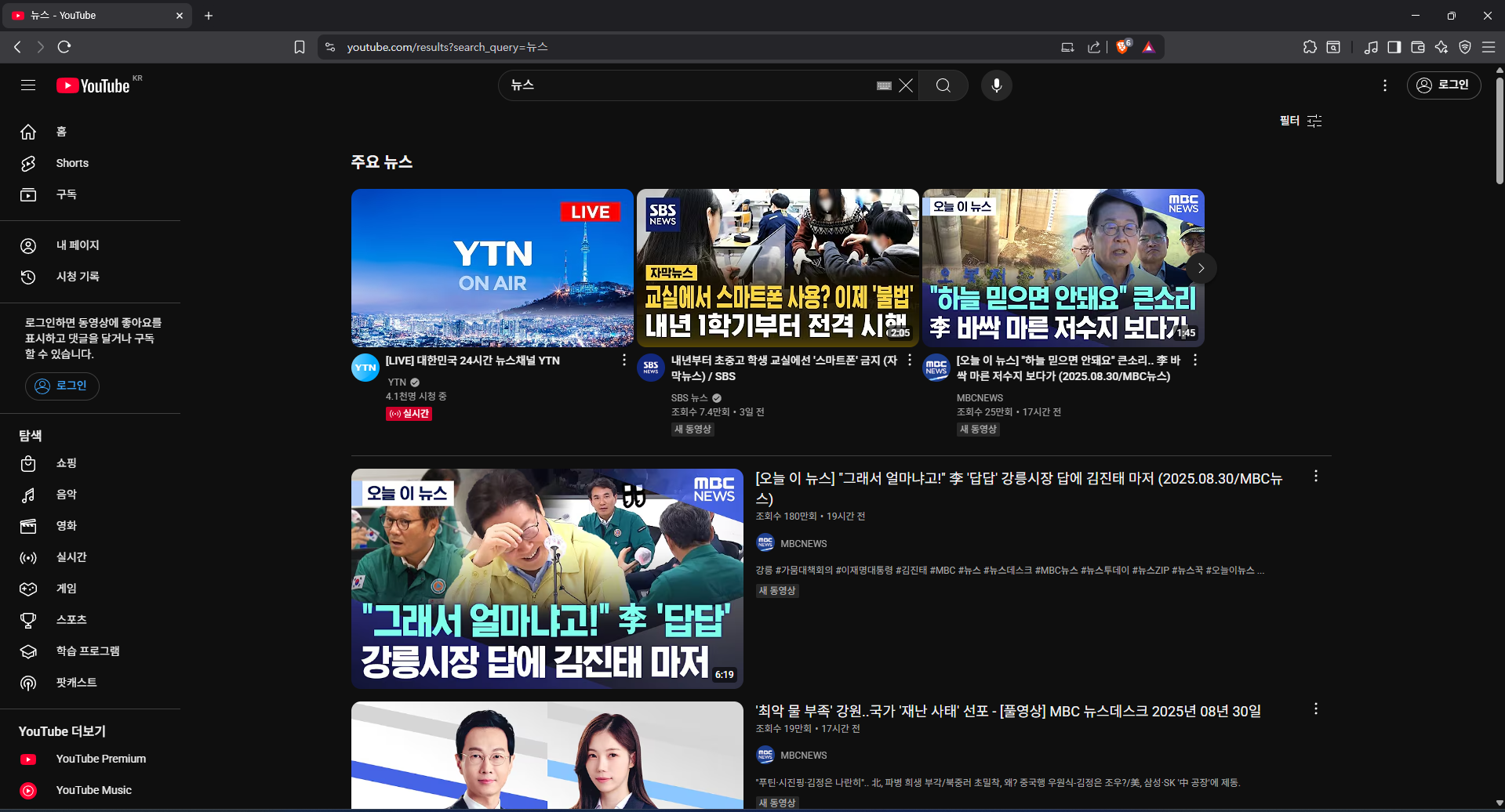Viewport: 1505px width, 812px height.
Task: Go back in browser
Action: [x=17, y=47]
